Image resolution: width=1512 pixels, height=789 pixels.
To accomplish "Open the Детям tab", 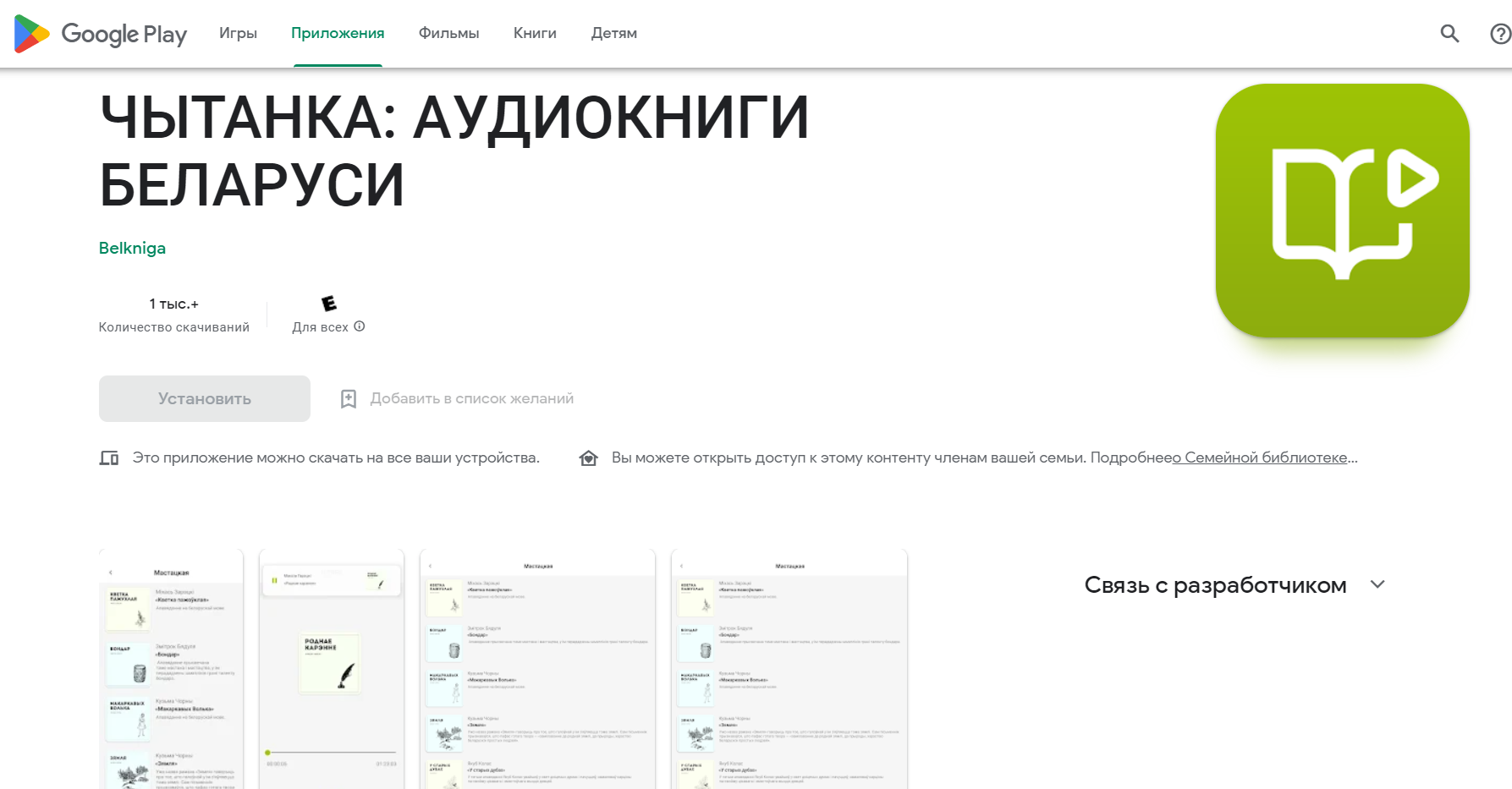I will coord(614,34).
